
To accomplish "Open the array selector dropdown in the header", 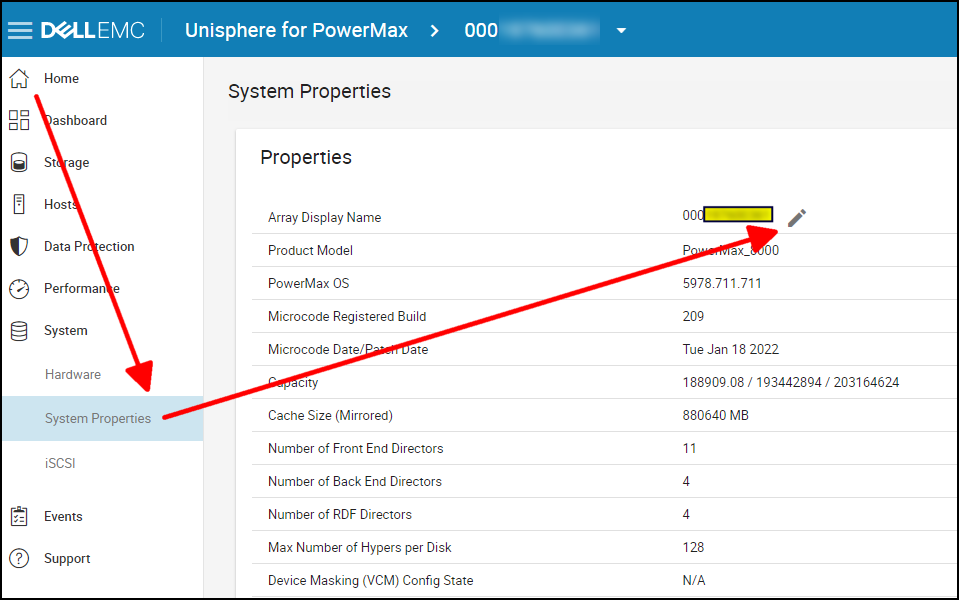I will [x=621, y=31].
